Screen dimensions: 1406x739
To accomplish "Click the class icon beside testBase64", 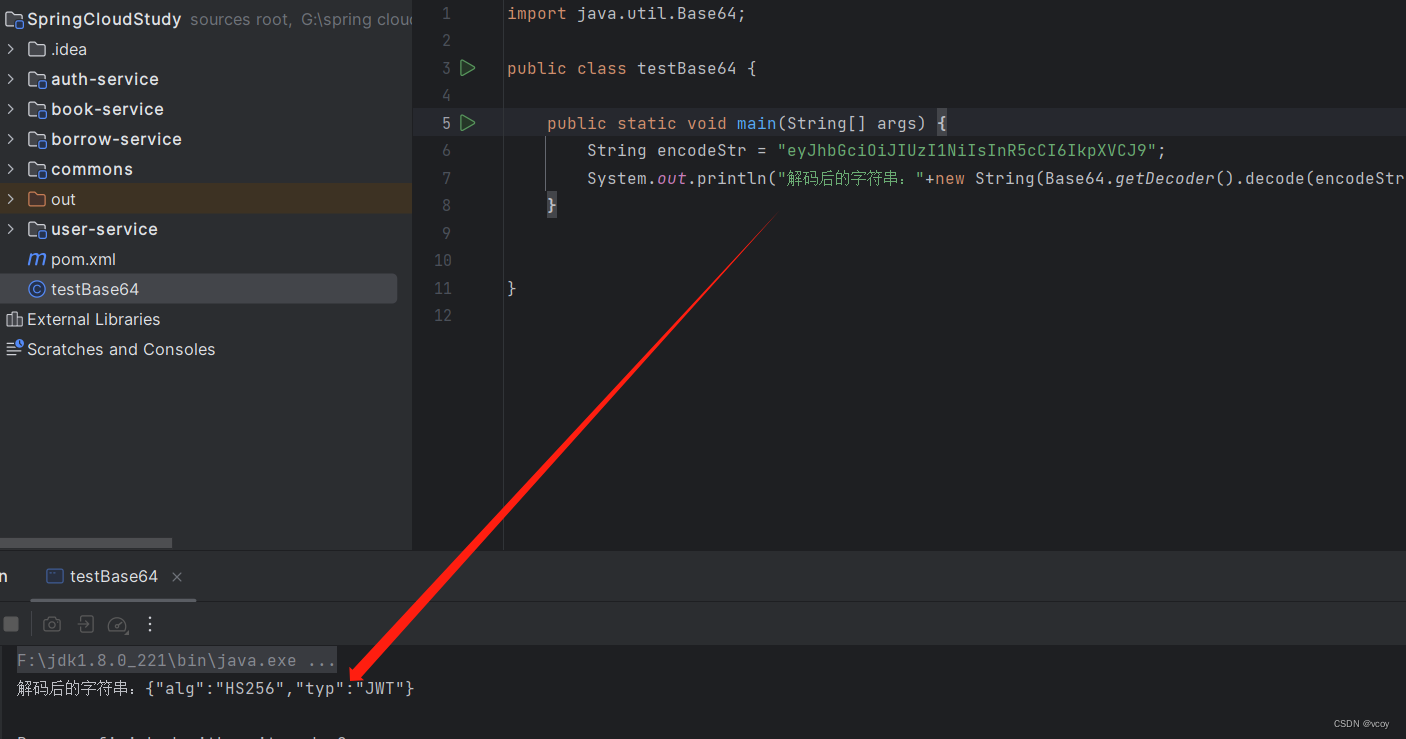I will pos(37,289).
